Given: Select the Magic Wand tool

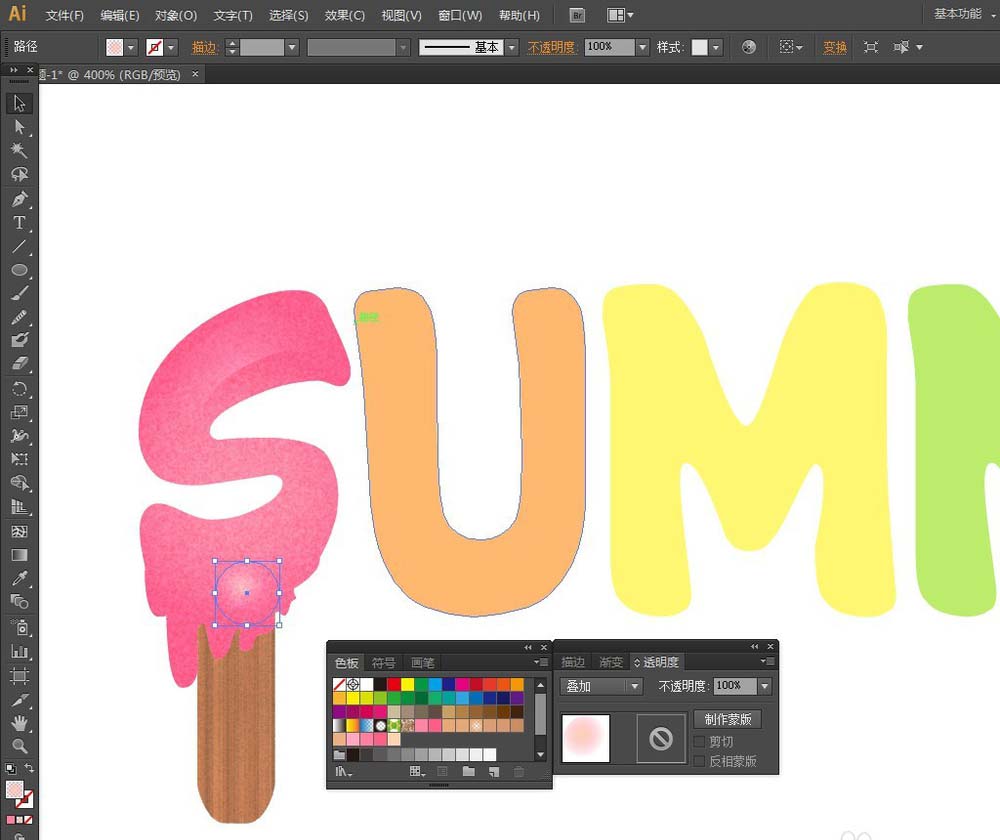Looking at the screenshot, I should [19, 151].
